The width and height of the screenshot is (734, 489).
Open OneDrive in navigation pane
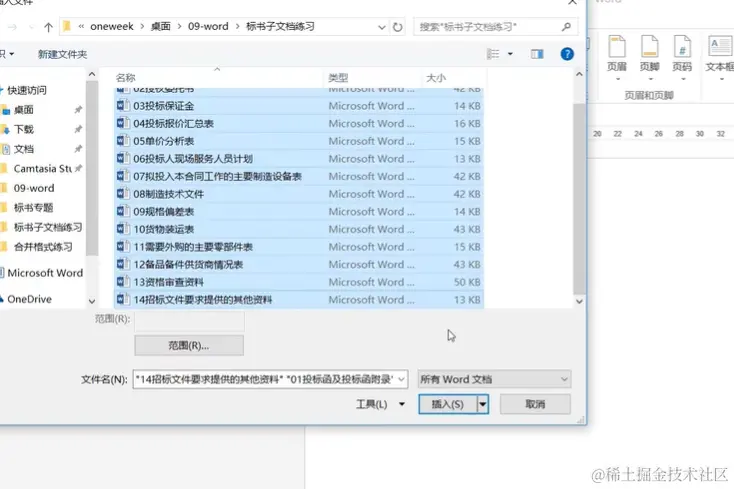click(x=29, y=299)
